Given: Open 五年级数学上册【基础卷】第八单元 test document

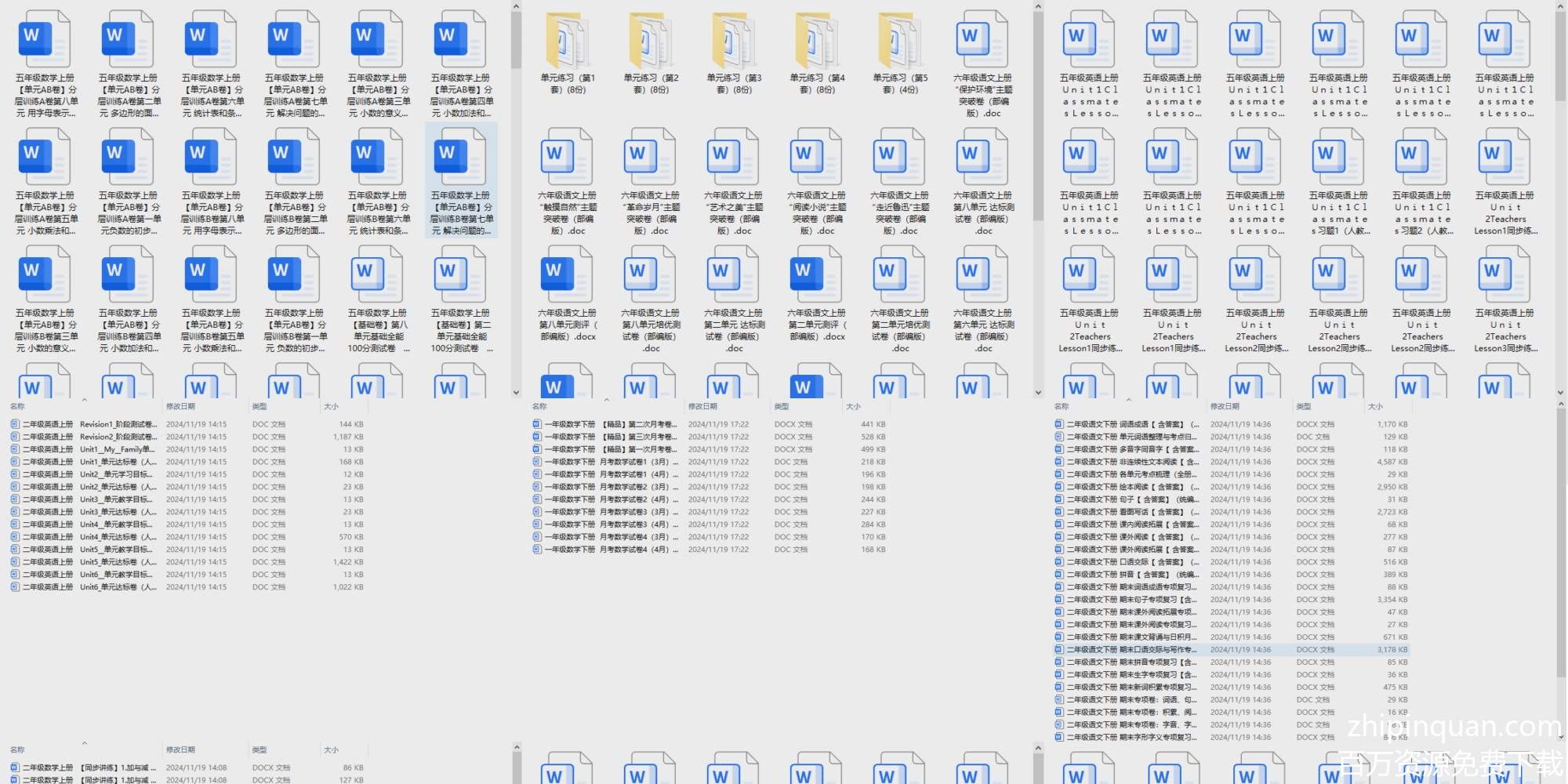Looking at the screenshot, I should tap(378, 276).
